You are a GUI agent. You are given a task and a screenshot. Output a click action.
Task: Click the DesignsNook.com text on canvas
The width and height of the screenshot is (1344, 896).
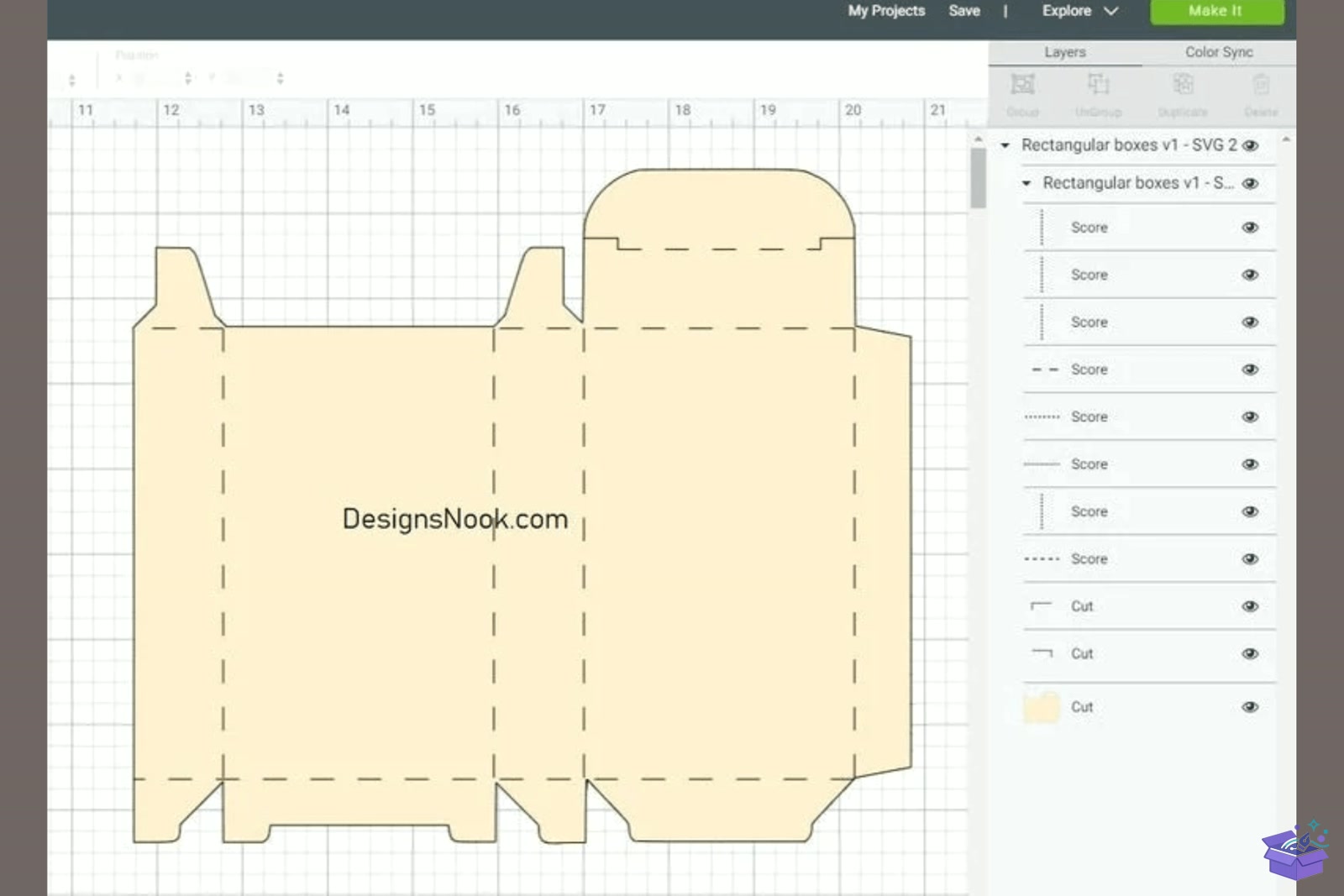455,519
